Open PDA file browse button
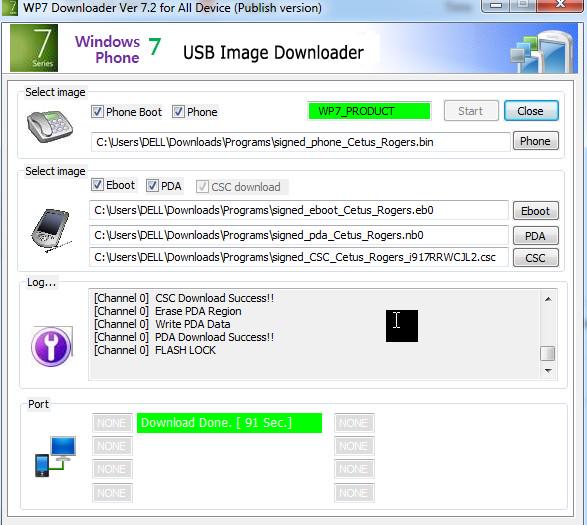The height and width of the screenshot is (525, 587). click(535, 236)
